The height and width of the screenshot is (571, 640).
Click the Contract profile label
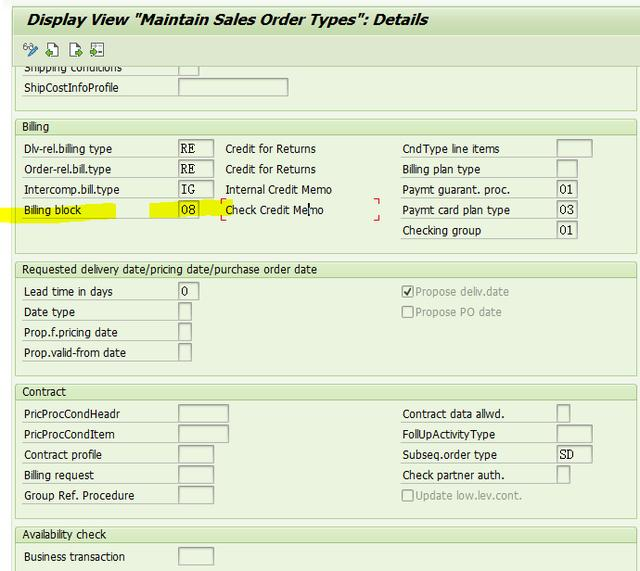tap(63, 455)
